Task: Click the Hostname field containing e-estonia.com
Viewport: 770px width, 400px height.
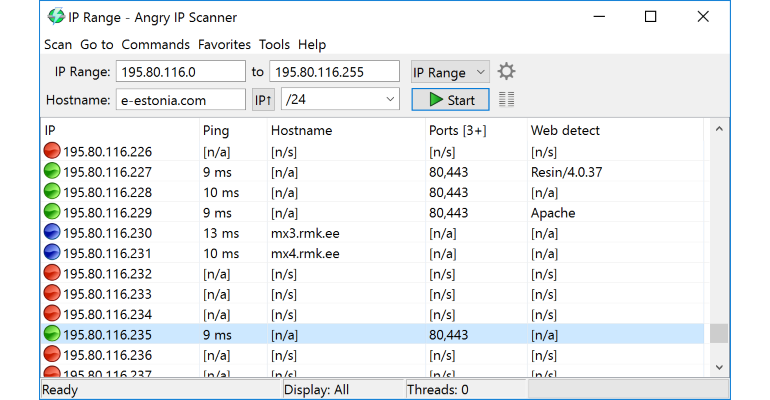Action: [181, 100]
